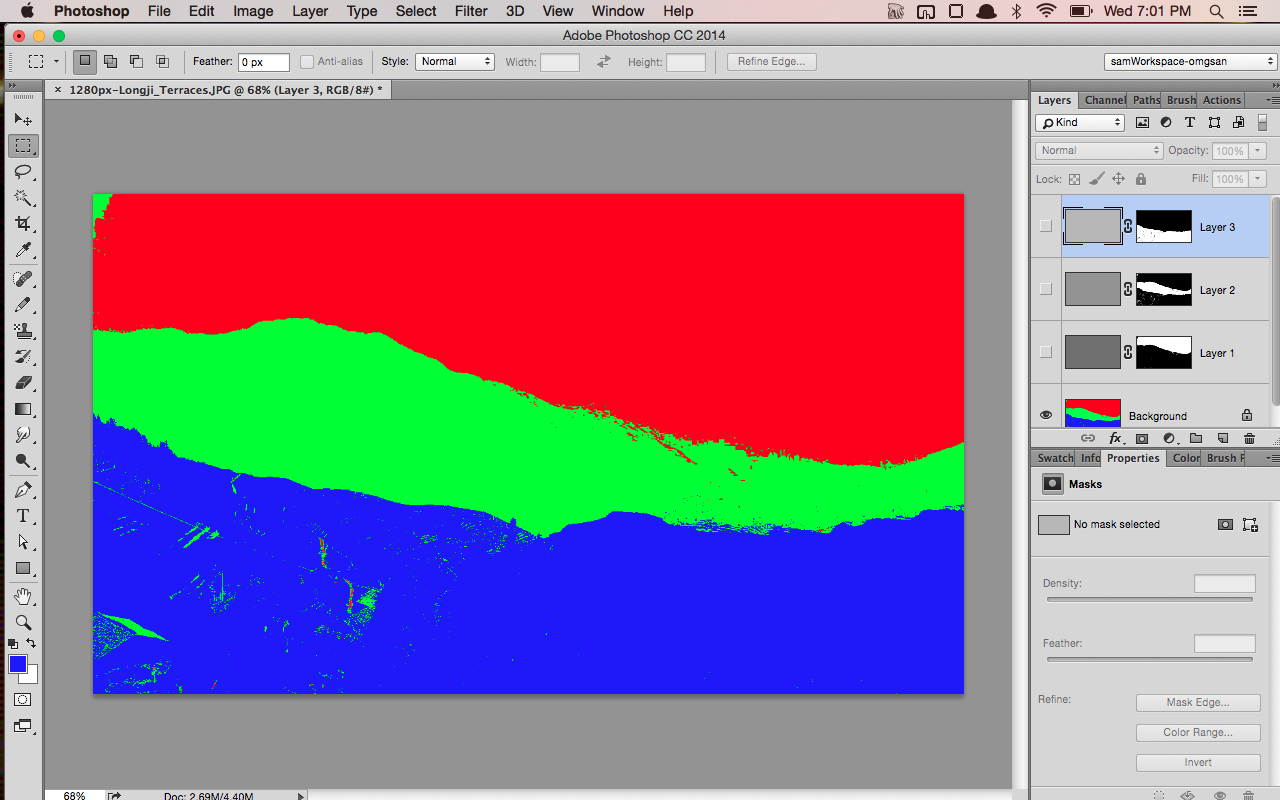Screen dimensions: 1280x800
Task: Swap foreground and background colors
Action: tap(32, 643)
